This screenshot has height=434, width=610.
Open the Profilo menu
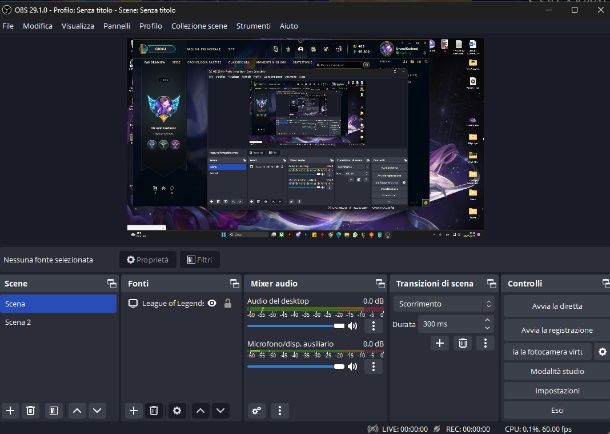(151, 26)
